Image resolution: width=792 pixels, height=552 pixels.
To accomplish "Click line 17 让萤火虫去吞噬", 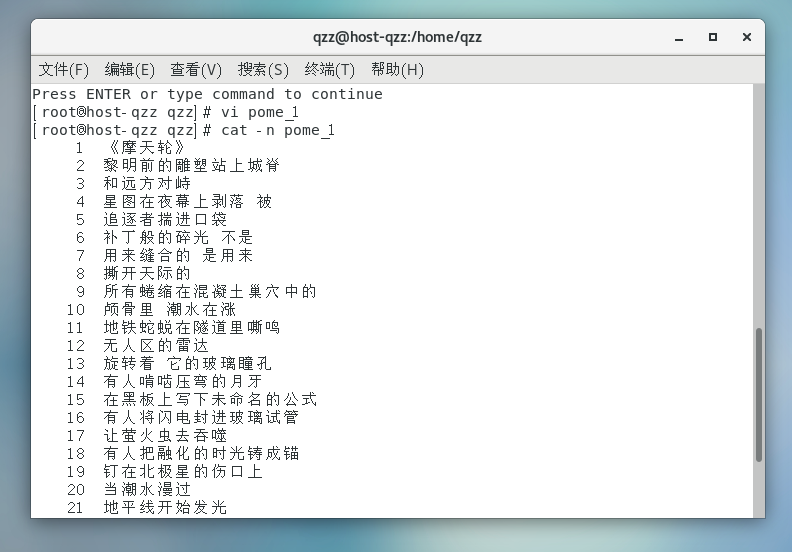I will point(165,436).
